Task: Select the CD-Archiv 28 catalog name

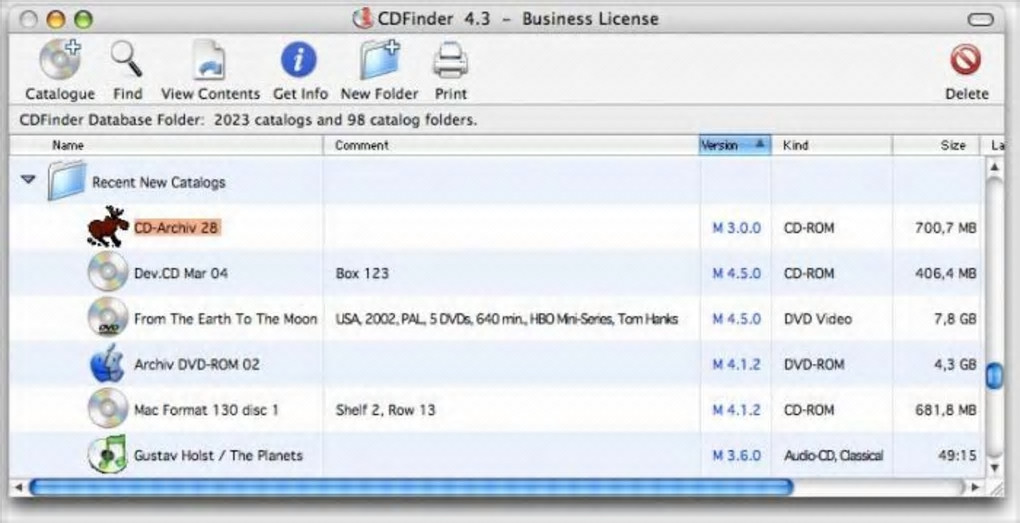Action: click(177, 228)
